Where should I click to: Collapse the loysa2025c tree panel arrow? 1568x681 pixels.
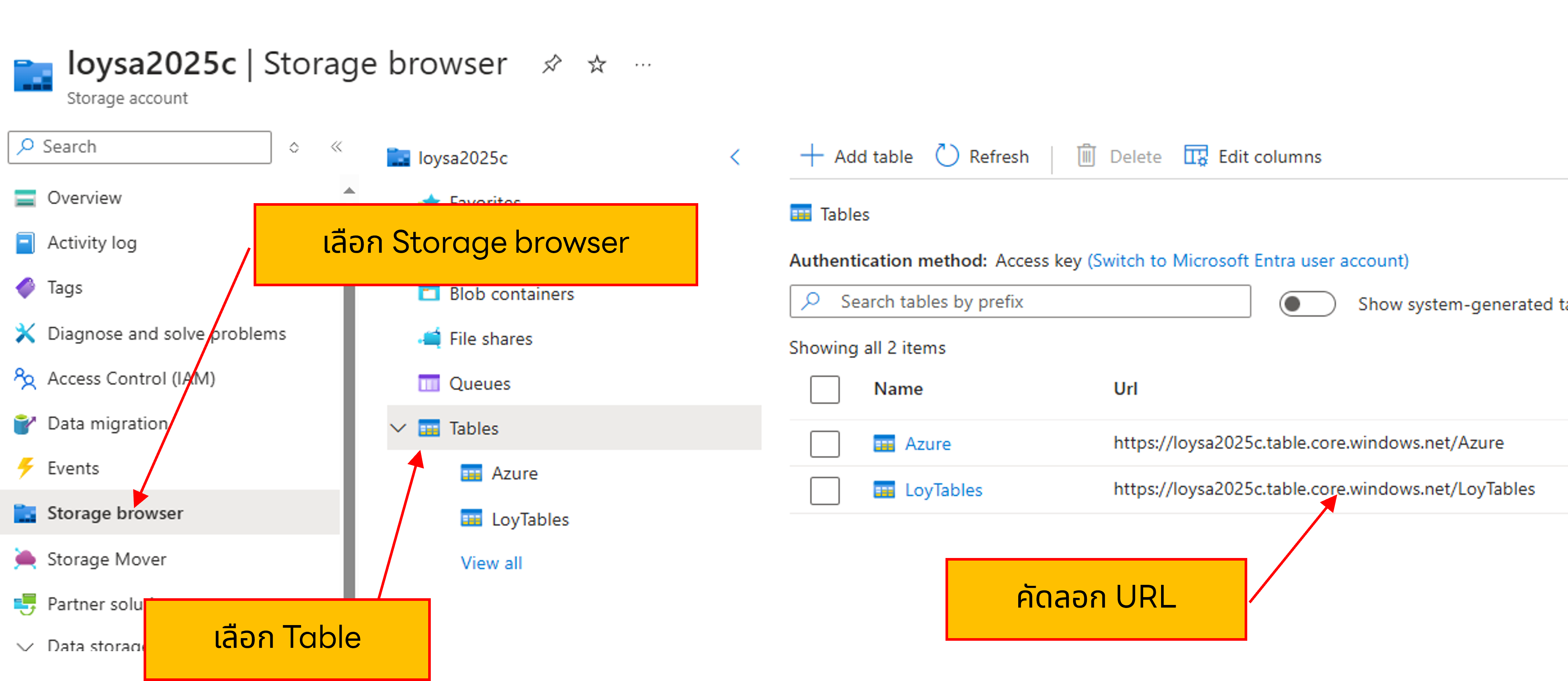(735, 158)
